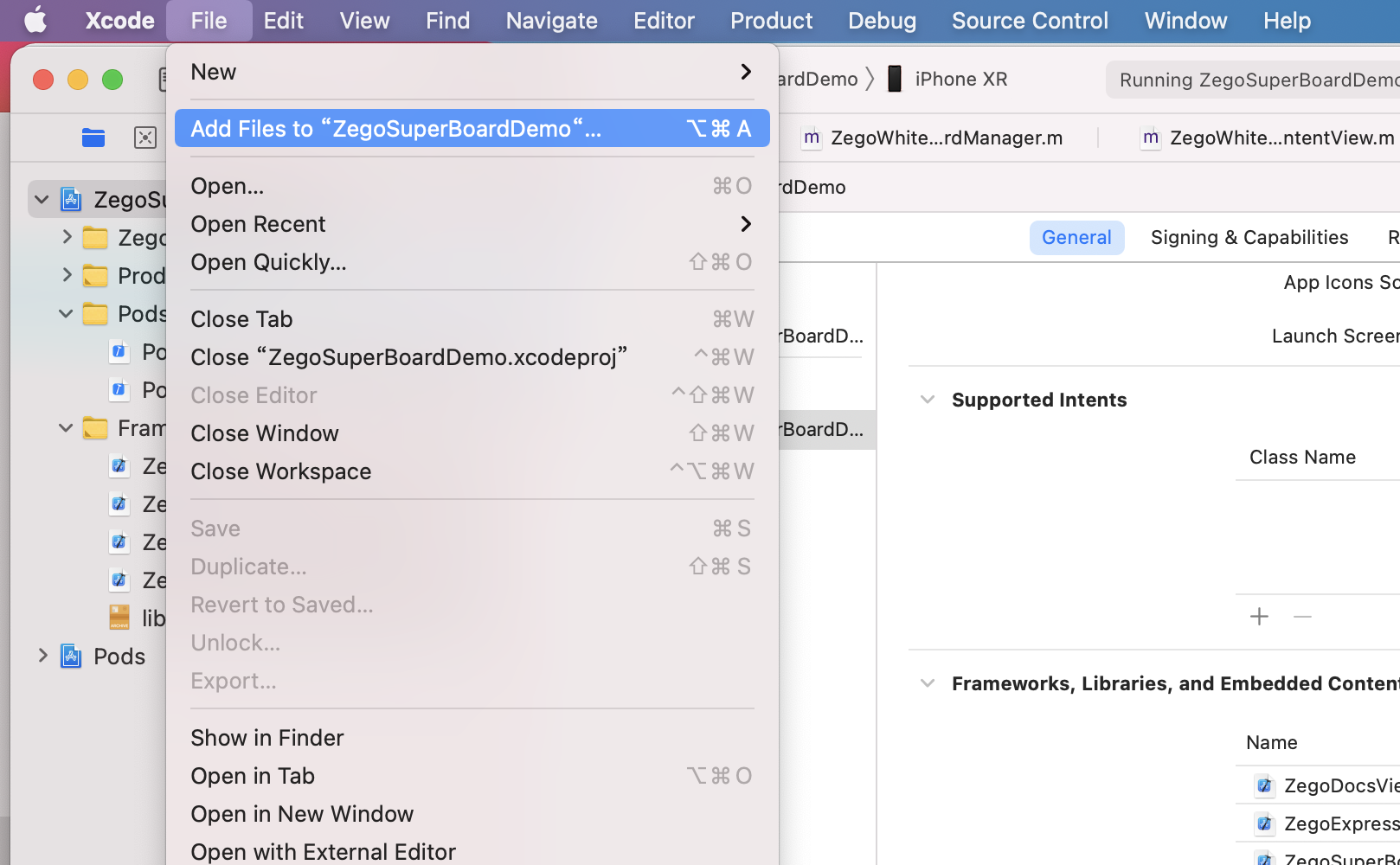Select the Project navigator folder icon

click(x=93, y=138)
